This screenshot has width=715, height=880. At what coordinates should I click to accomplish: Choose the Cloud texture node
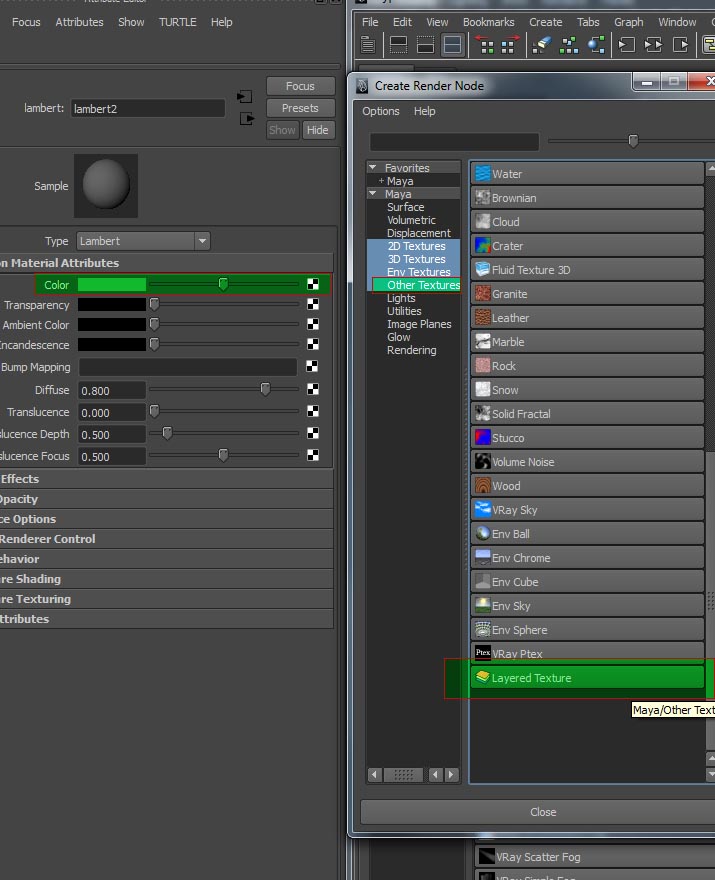[x=587, y=222]
